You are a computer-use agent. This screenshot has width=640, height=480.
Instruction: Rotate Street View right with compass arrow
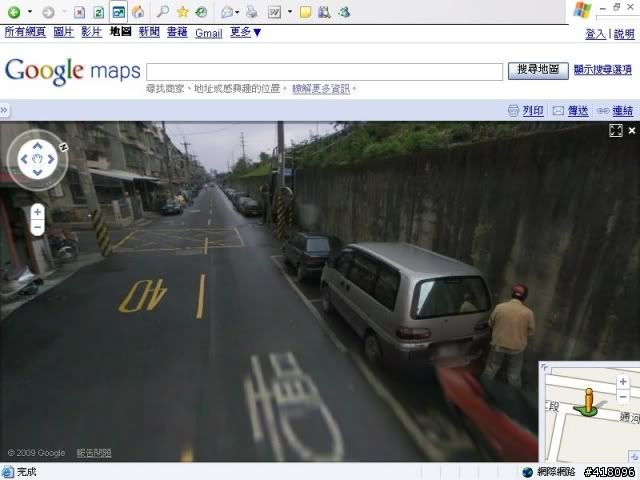click(x=51, y=159)
